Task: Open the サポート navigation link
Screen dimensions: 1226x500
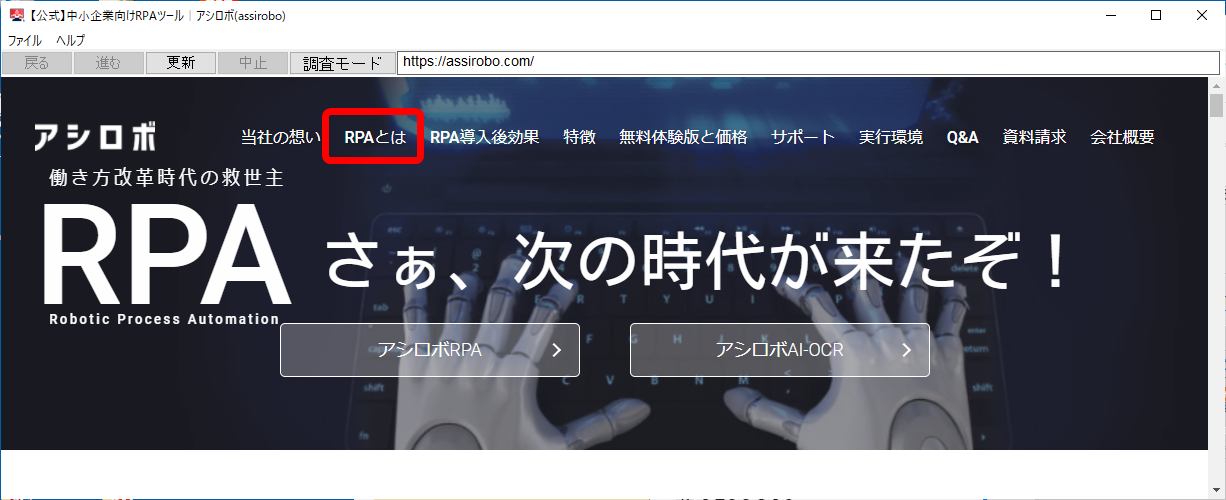Action: point(803,138)
